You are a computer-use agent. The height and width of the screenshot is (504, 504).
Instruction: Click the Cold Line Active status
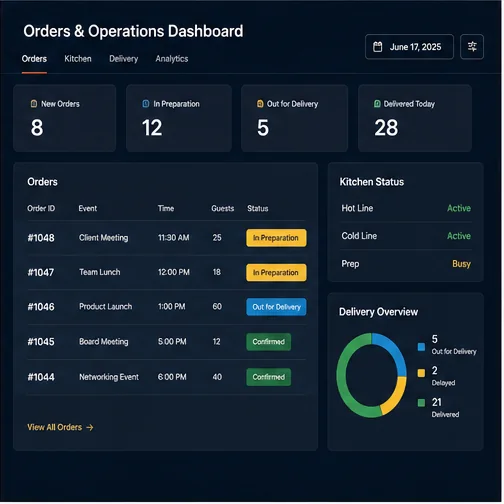pyautogui.click(x=460, y=237)
